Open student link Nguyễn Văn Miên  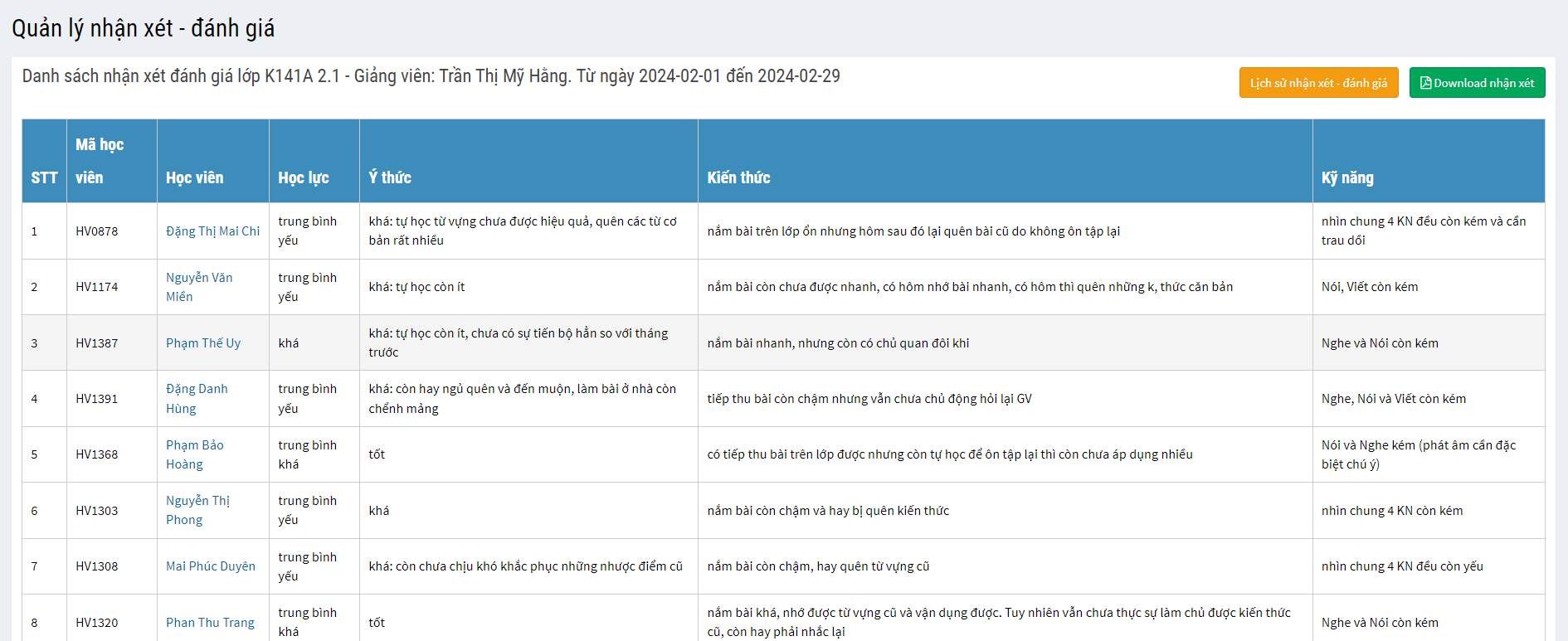(198, 287)
